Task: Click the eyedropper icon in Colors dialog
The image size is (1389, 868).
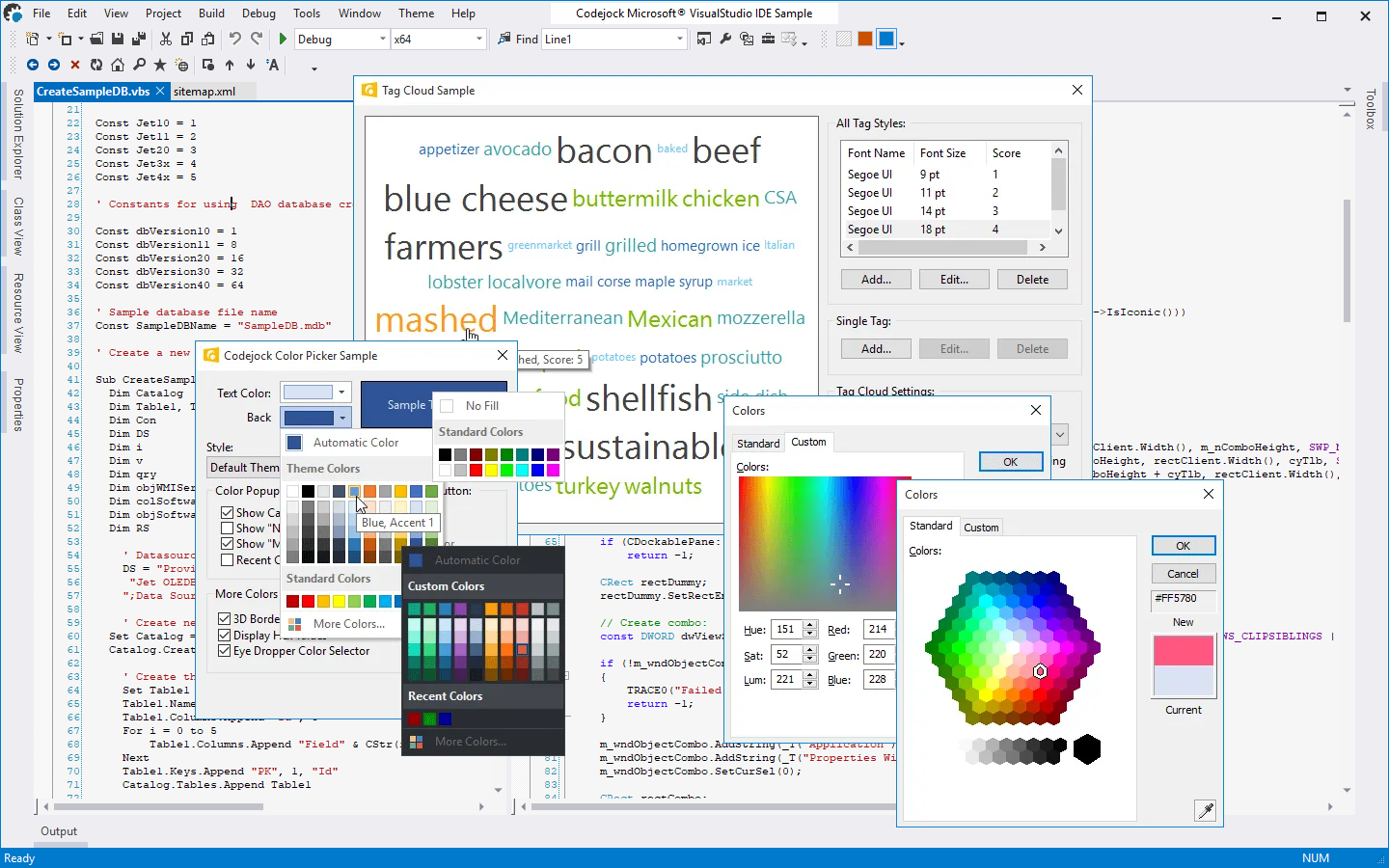Action: pyautogui.click(x=1205, y=810)
